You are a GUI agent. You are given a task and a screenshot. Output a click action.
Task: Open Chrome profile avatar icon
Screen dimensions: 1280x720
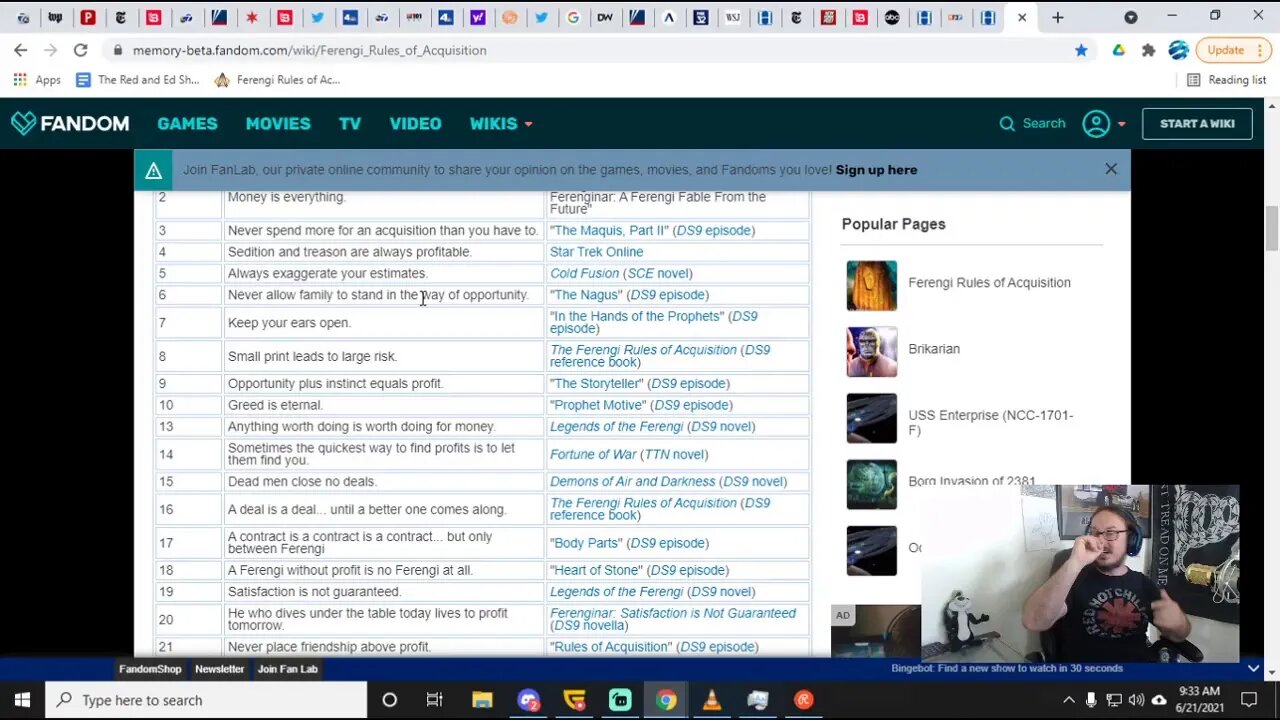pos(1178,50)
